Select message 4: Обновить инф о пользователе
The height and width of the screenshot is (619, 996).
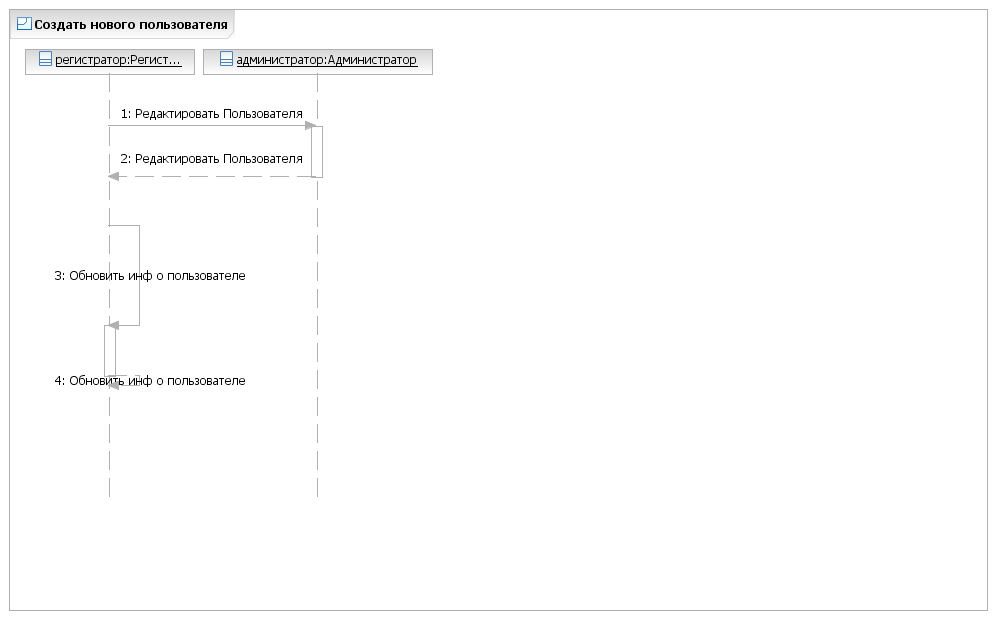[150, 381]
